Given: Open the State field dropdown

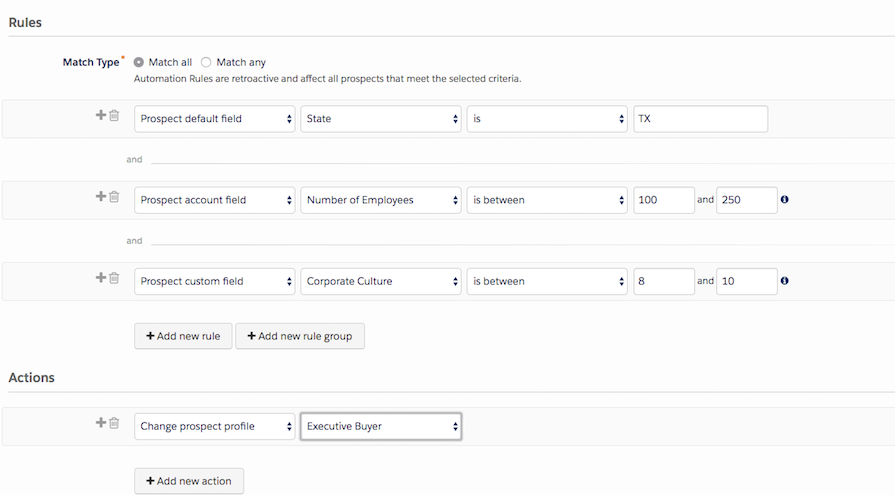Looking at the screenshot, I should coord(381,119).
